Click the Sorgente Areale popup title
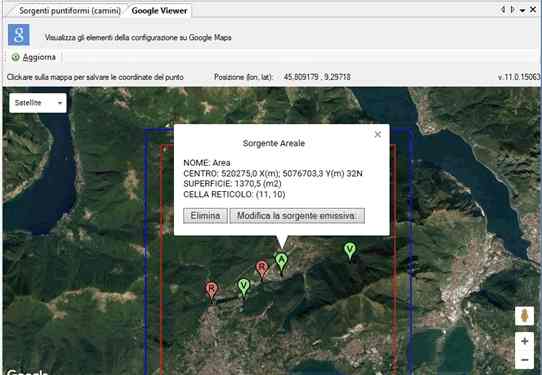Image resolution: width=542 pixels, height=375 pixels. coord(274,143)
